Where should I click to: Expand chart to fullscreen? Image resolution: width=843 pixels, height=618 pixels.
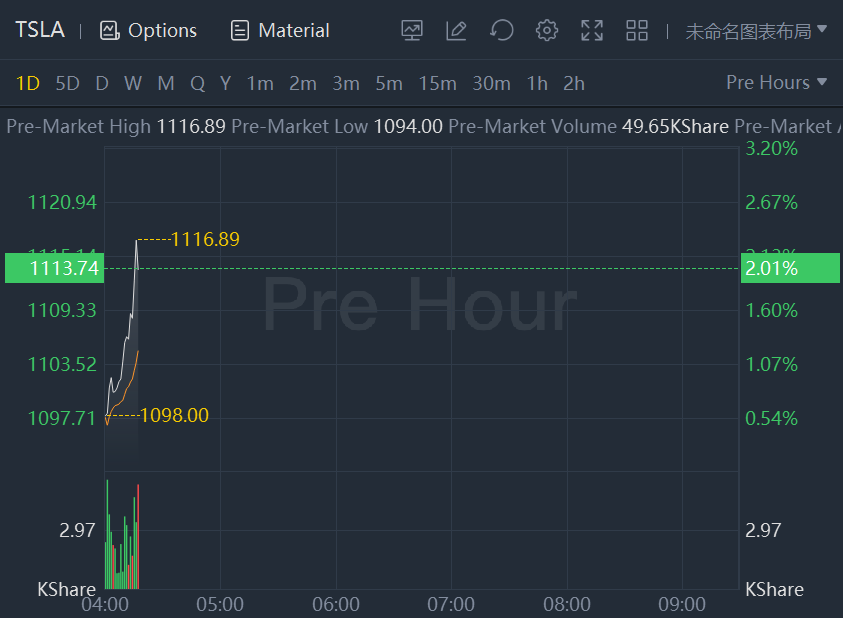click(x=592, y=30)
